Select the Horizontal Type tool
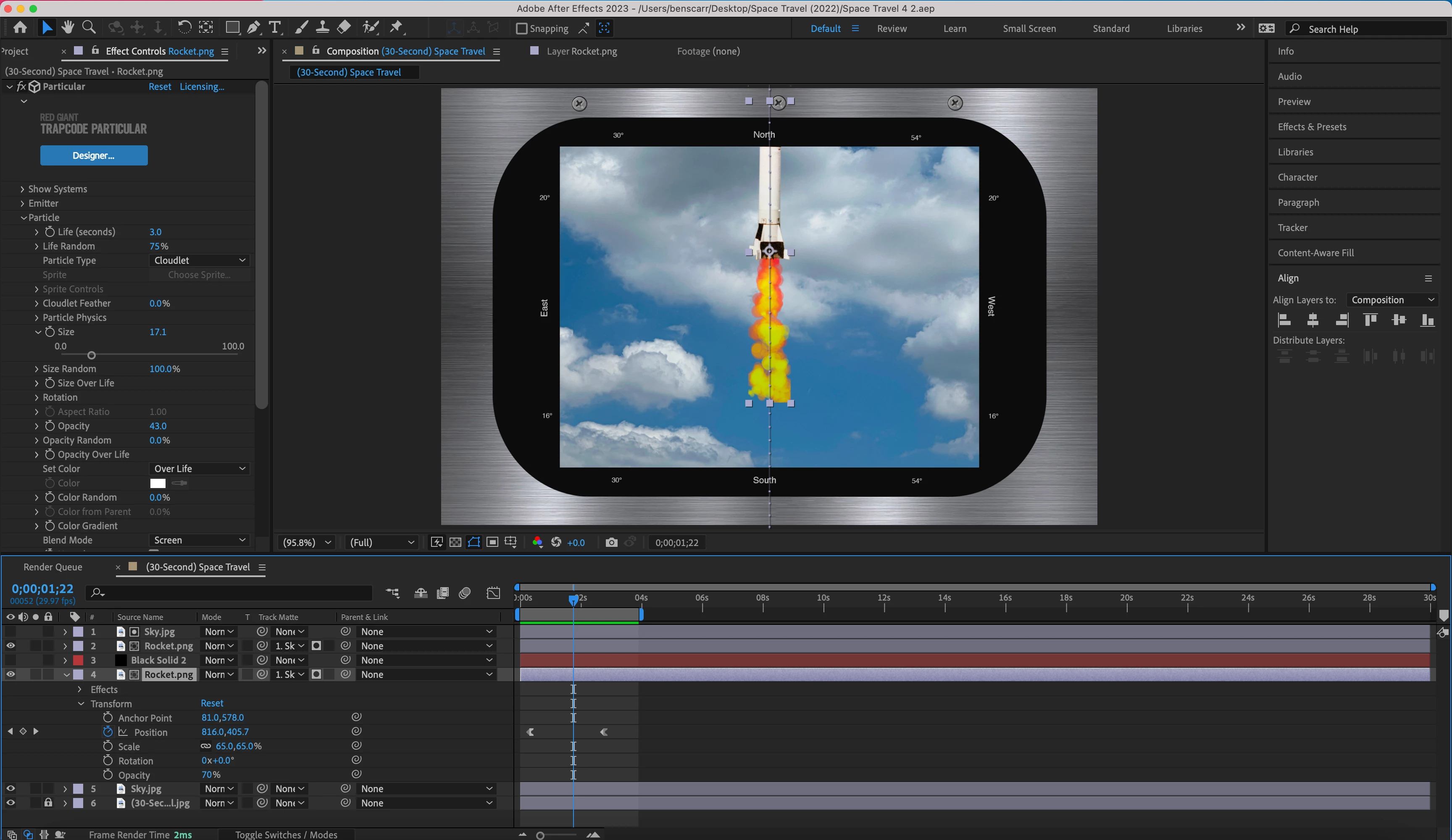The width and height of the screenshot is (1452, 840). coord(275,27)
